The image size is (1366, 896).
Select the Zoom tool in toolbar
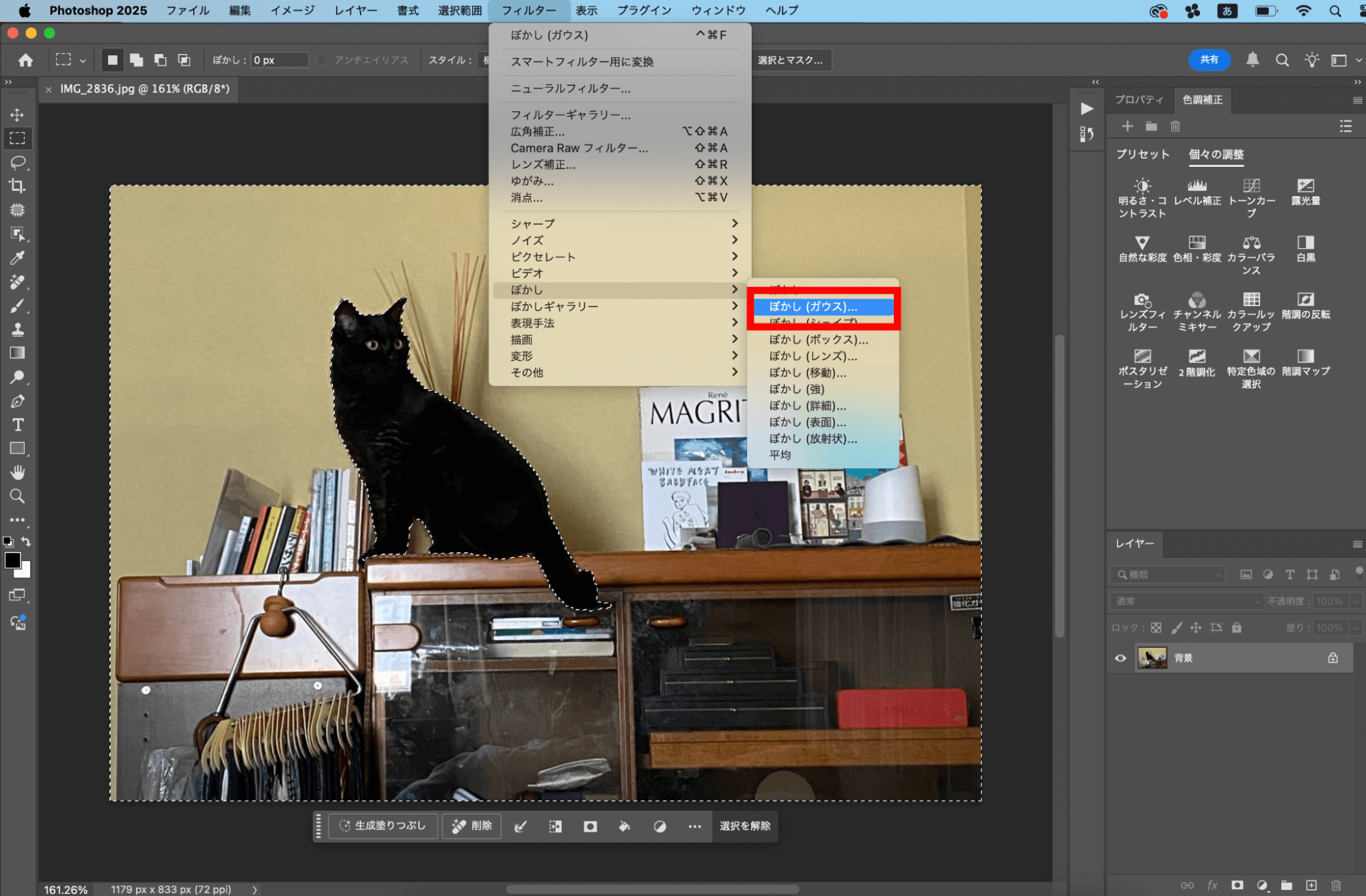coord(18,496)
